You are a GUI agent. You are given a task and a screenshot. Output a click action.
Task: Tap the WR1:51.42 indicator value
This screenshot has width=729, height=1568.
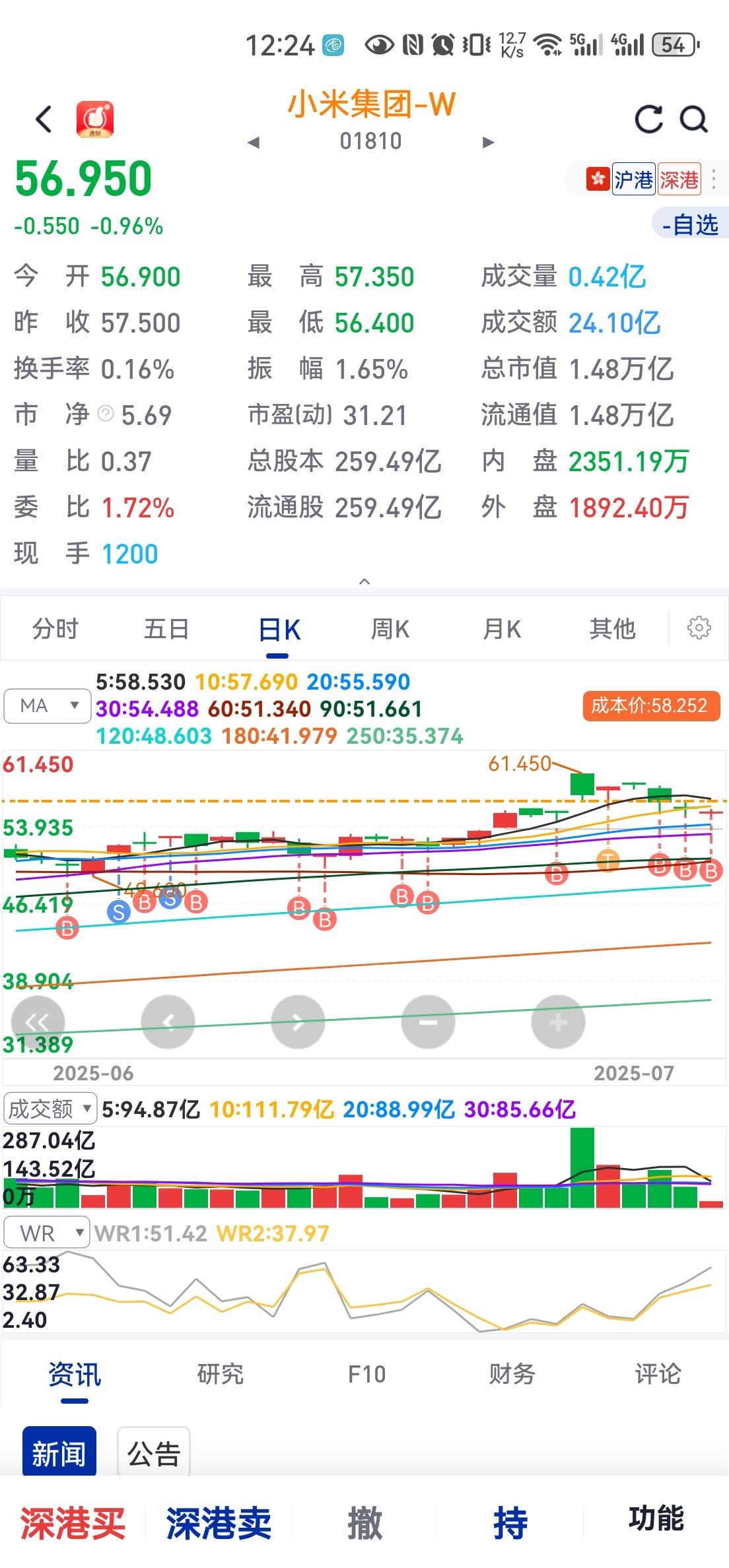point(151,1233)
